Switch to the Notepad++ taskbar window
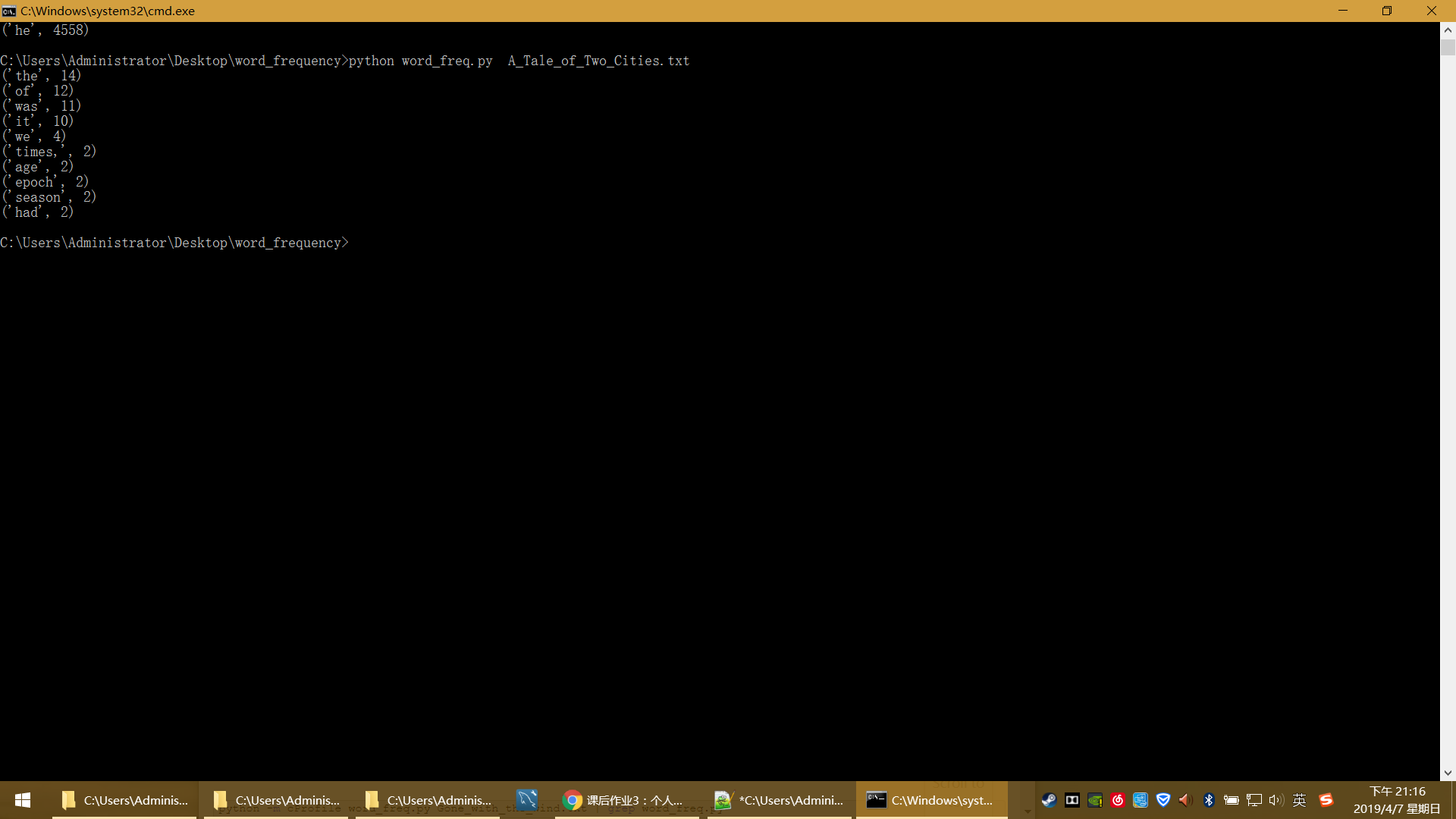 tap(780, 800)
